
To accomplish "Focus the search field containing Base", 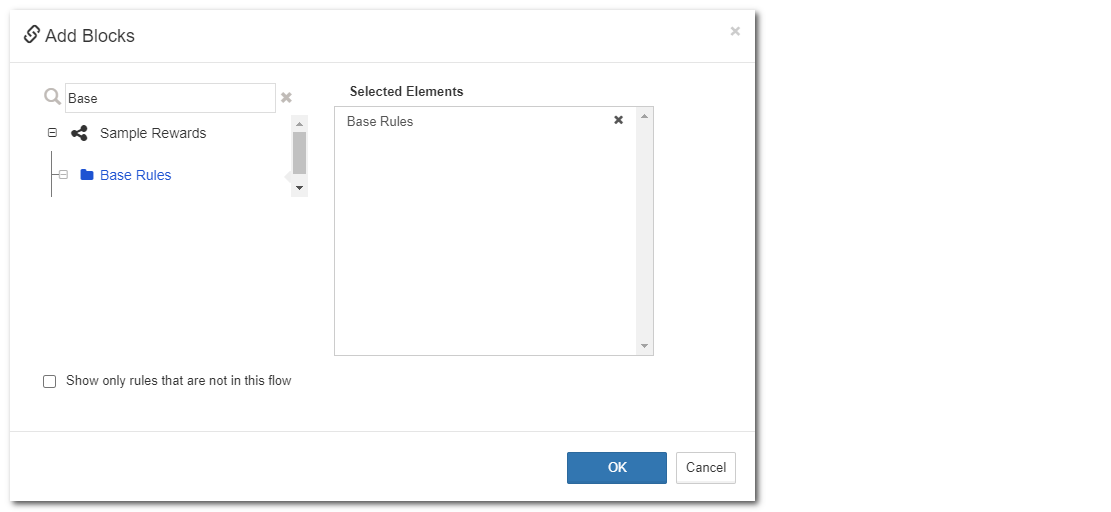I will point(170,98).
